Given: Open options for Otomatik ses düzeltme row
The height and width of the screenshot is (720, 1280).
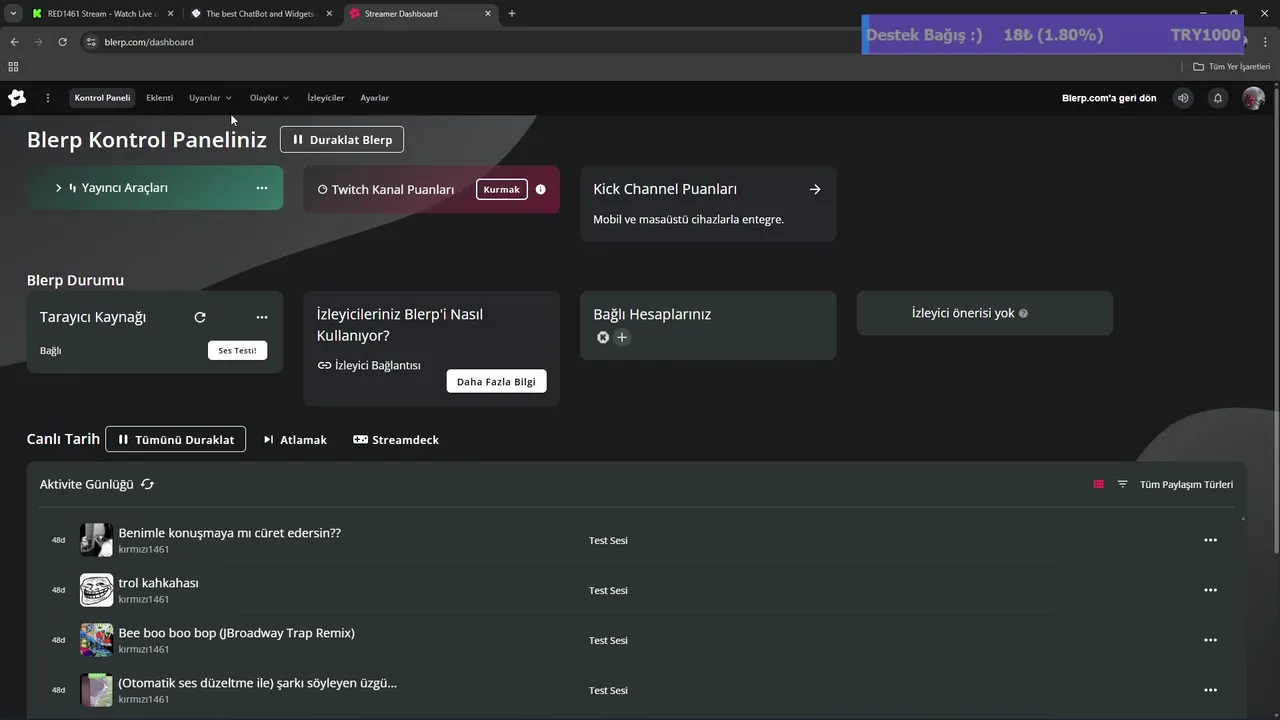Looking at the screenshot, I should tap(1210, 690).
